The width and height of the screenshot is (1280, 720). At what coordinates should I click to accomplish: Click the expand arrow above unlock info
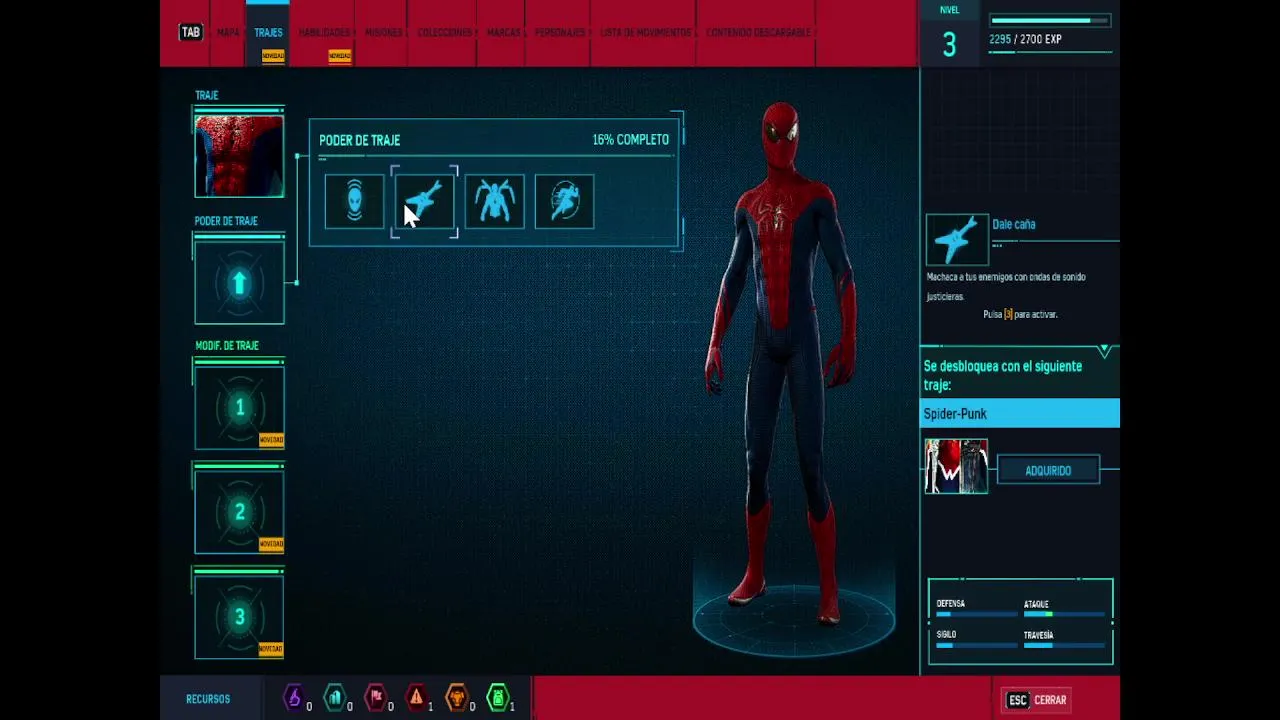point(1105,351)
